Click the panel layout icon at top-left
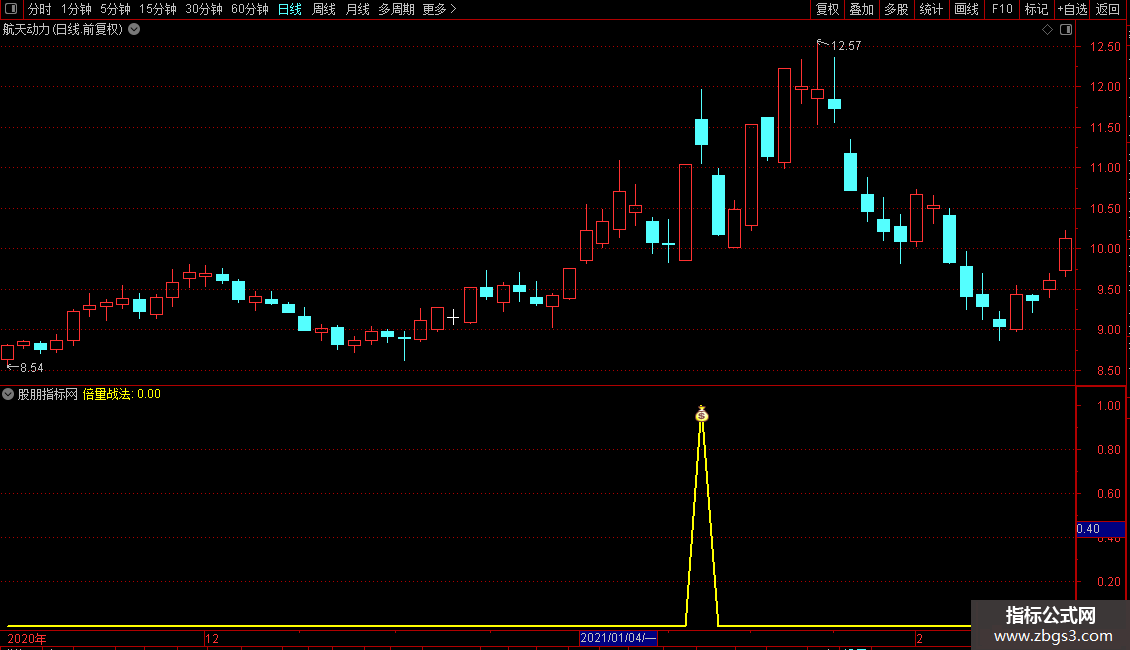Screen dimensions: 1130x650 tap(11, 9)
